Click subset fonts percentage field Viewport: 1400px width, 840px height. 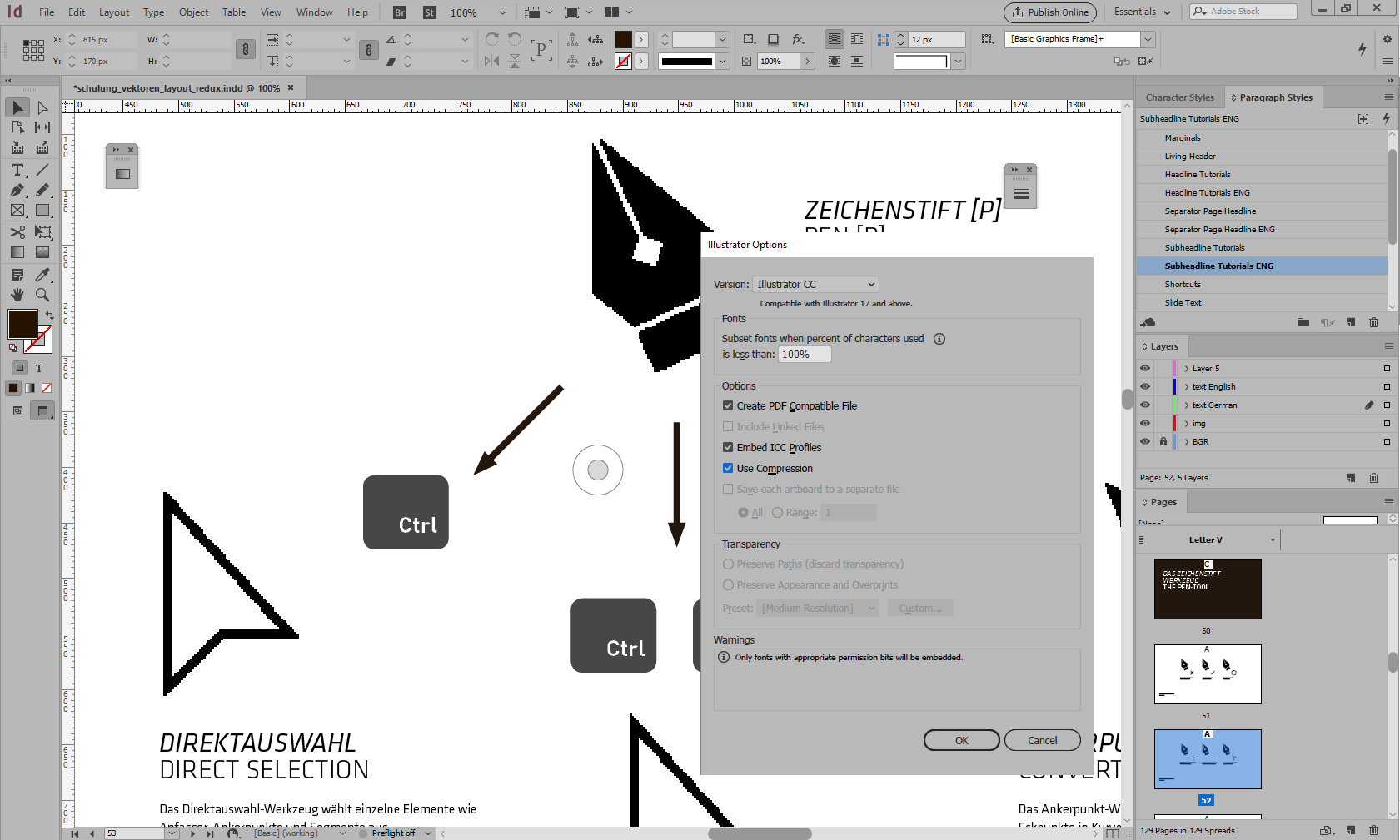(805, 355)
